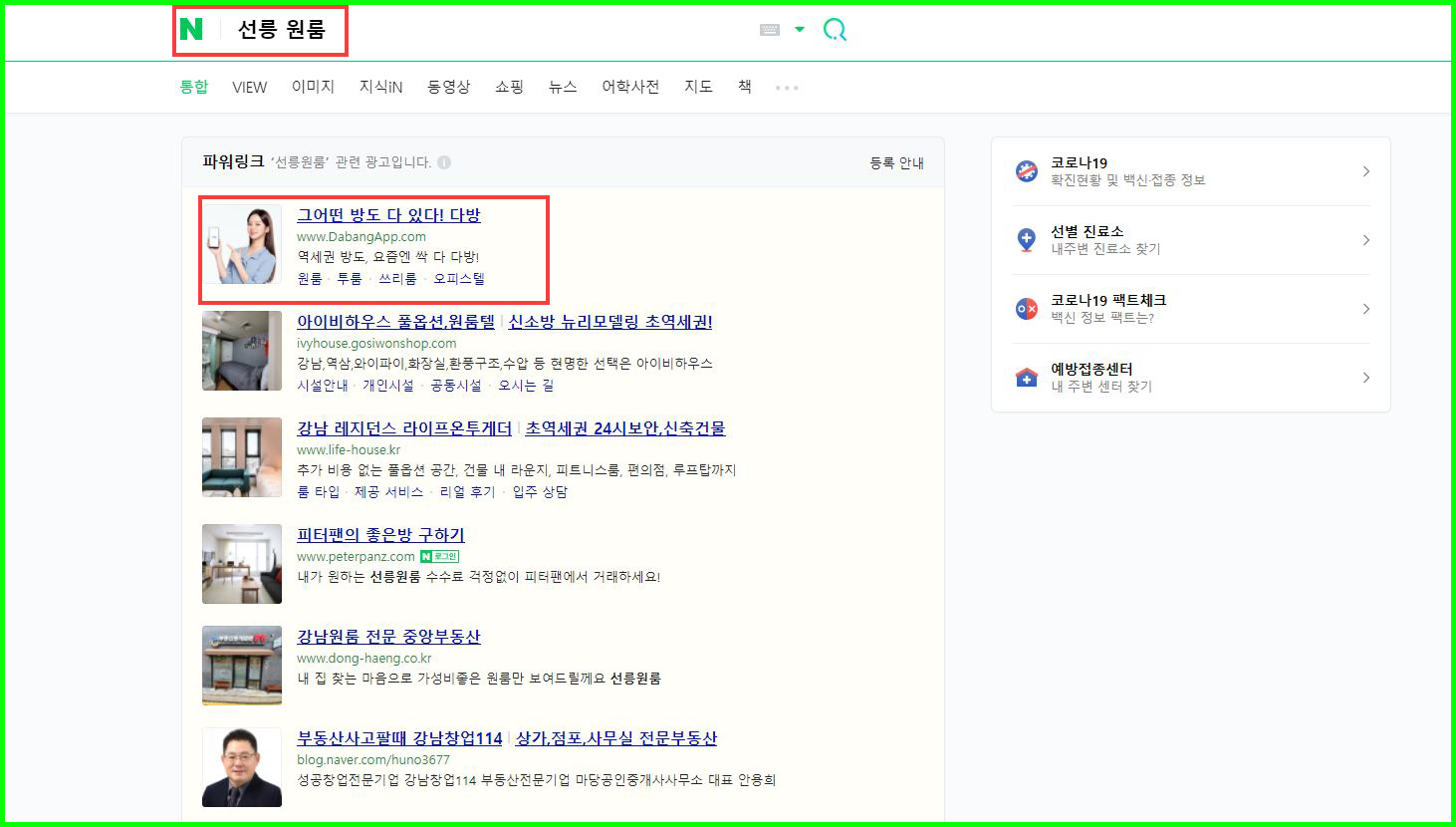Open link 아이비하우스 풀옵션,원룸텔
Screen dimensions: 1456x827
395,322
